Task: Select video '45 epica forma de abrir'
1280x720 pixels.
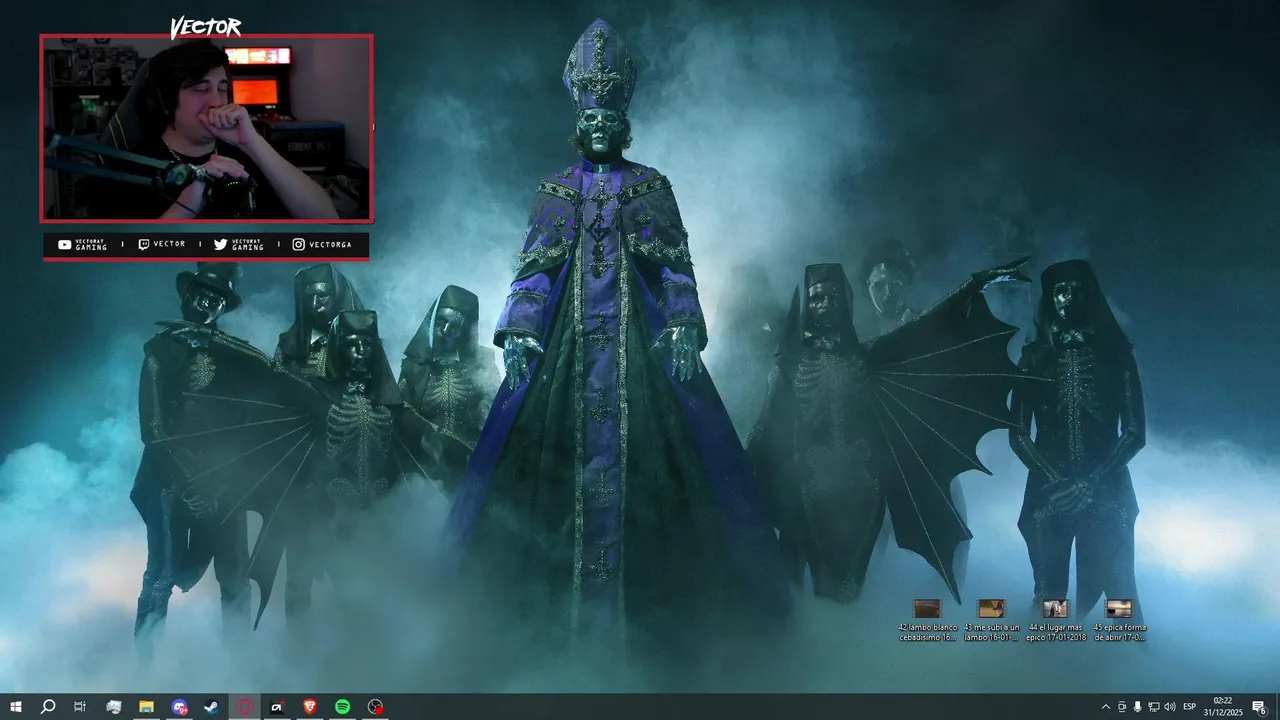Action: coord(1119,620)
